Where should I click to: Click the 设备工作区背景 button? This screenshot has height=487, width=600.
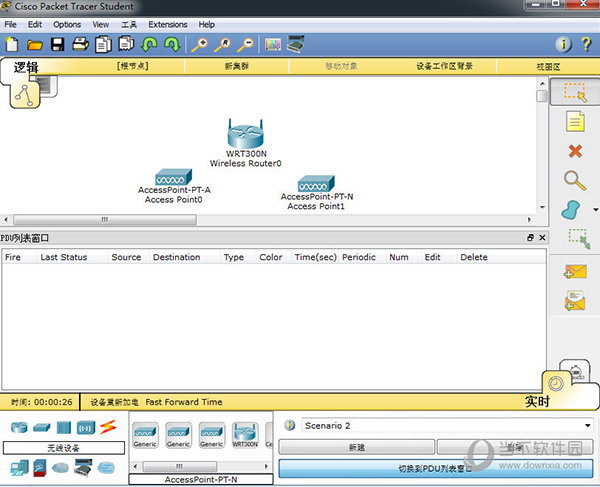tap(444, 66)
